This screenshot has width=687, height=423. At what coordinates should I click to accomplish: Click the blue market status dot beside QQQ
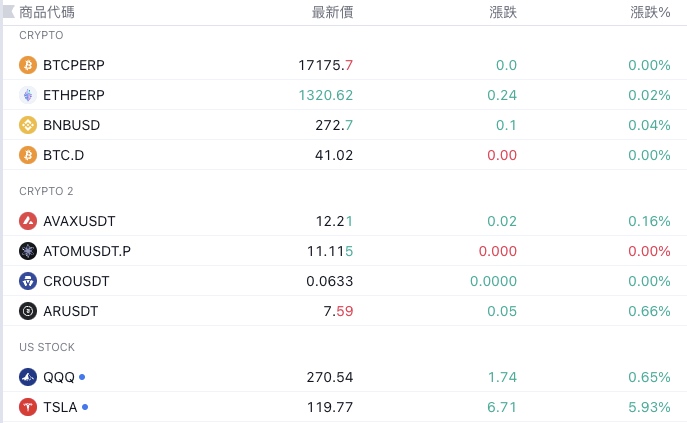click(82, 377)
